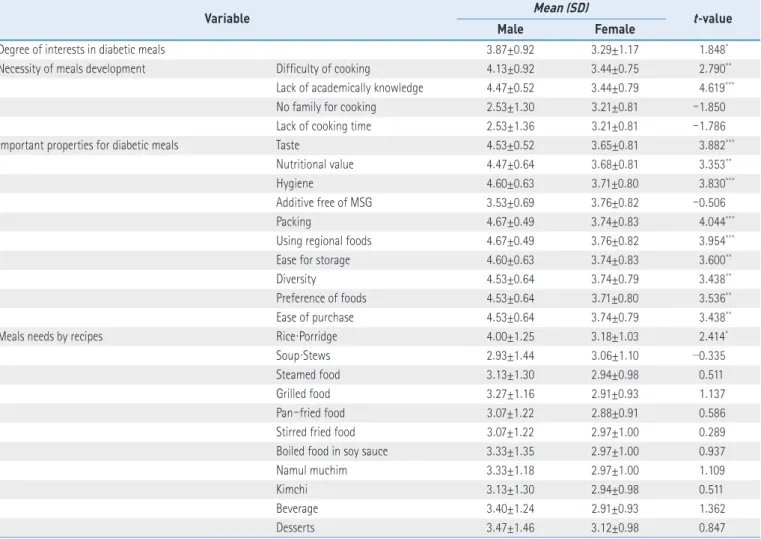Click male value 2.53±1.36

pyautogui.click(x=510, y=126)
